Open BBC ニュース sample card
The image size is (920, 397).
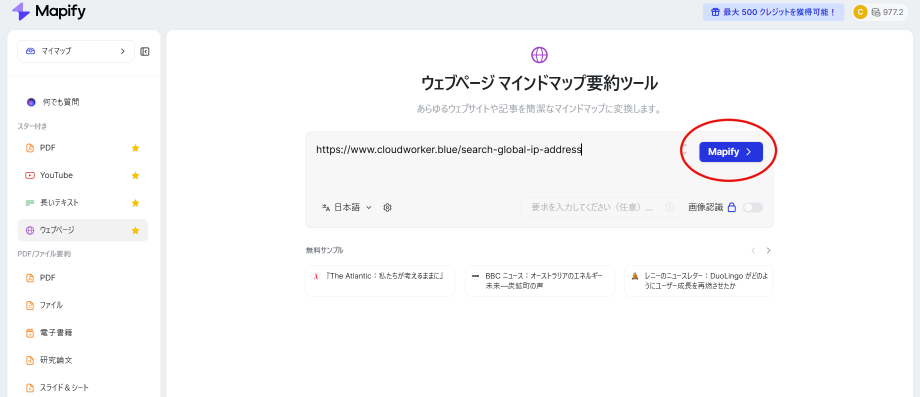click(540, 281)
